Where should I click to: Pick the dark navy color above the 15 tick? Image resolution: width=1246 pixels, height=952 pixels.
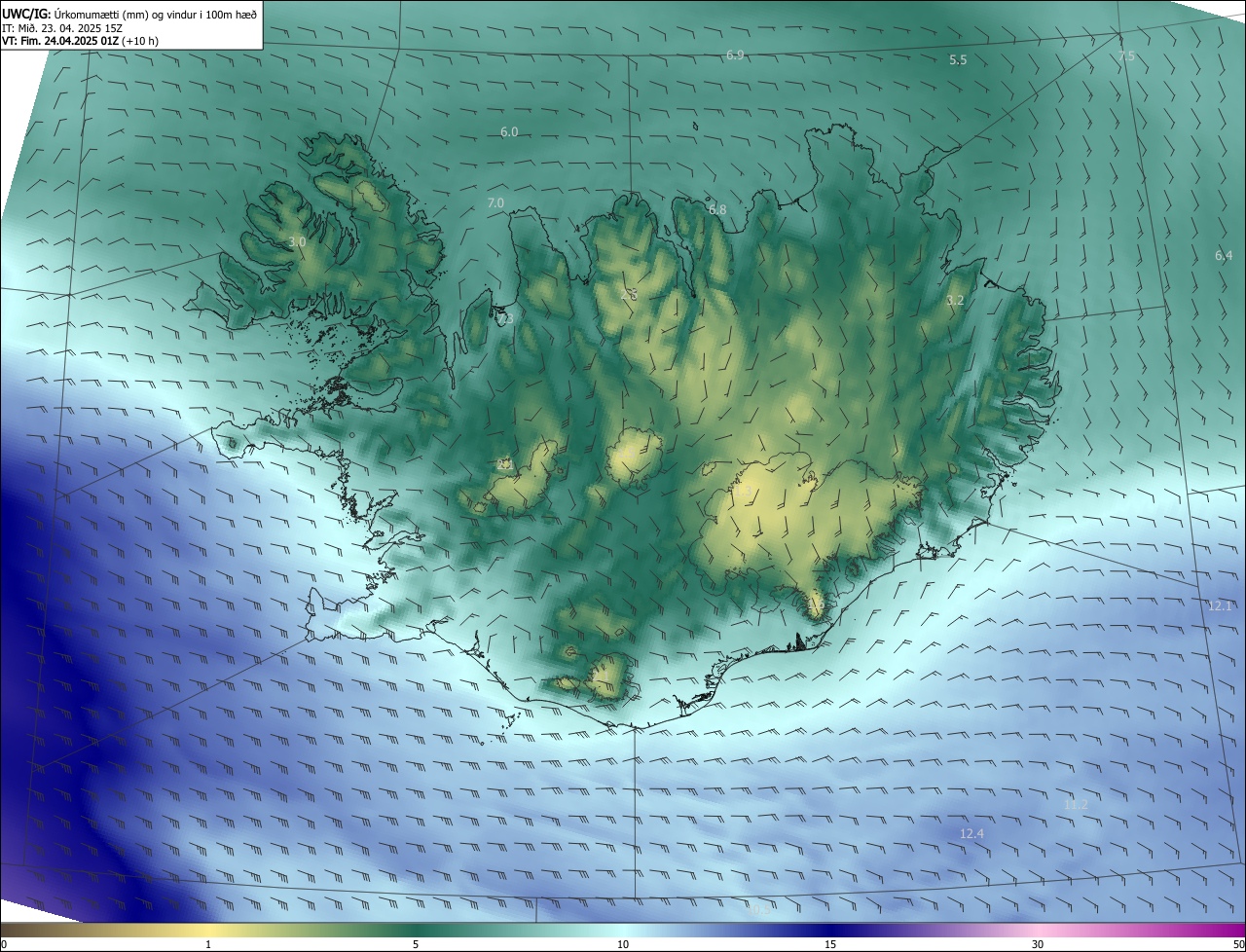[830, 931]
